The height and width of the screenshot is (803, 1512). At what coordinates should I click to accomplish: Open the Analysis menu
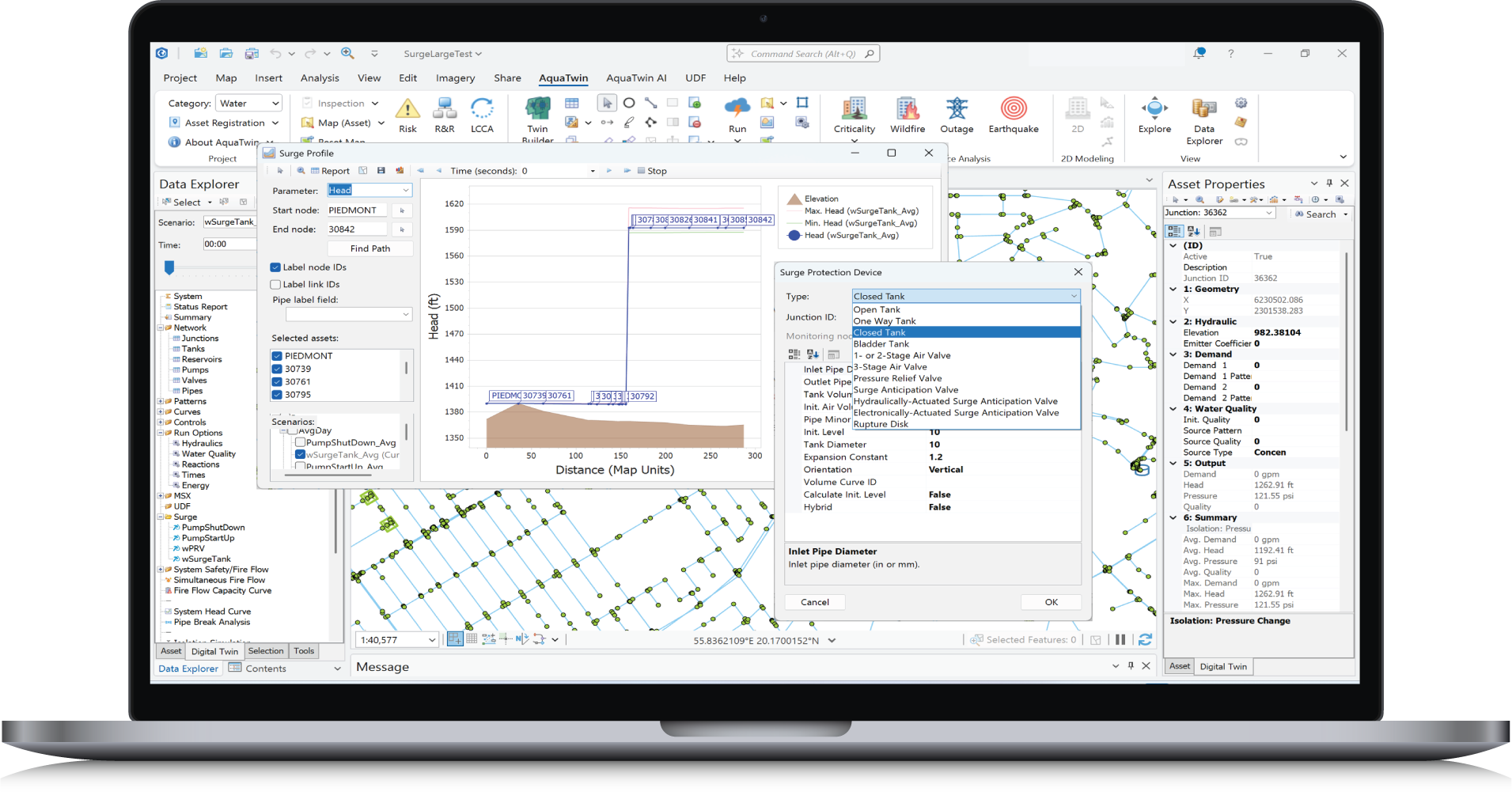coord(320,78)
